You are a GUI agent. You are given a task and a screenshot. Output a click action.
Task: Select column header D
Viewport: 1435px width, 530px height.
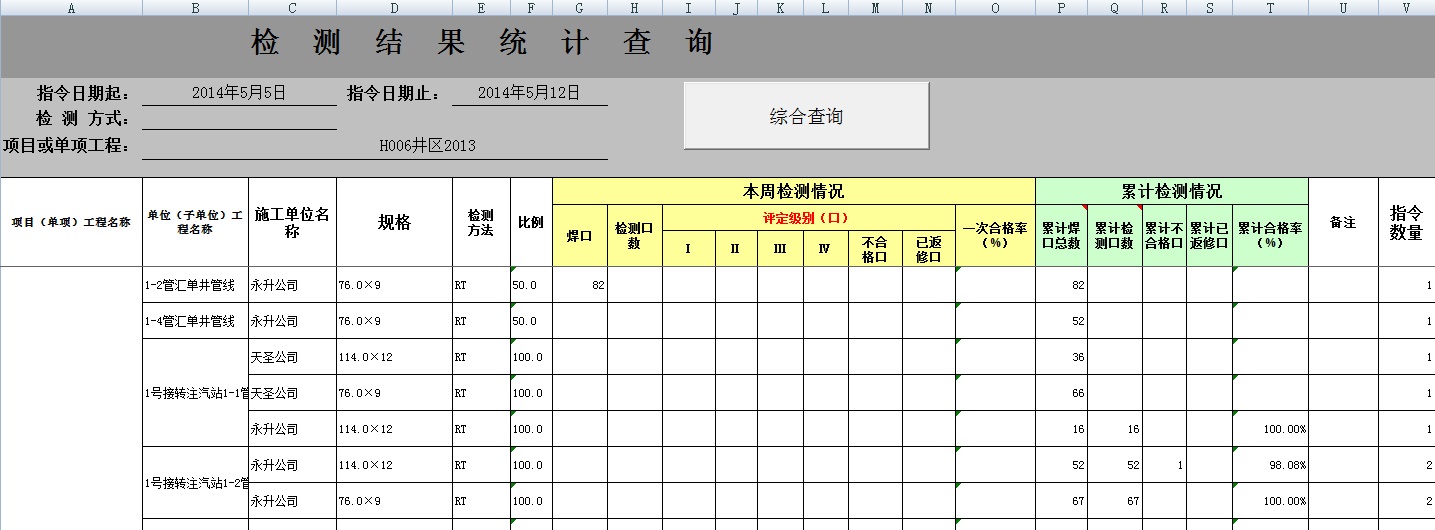tap(394, 8)
